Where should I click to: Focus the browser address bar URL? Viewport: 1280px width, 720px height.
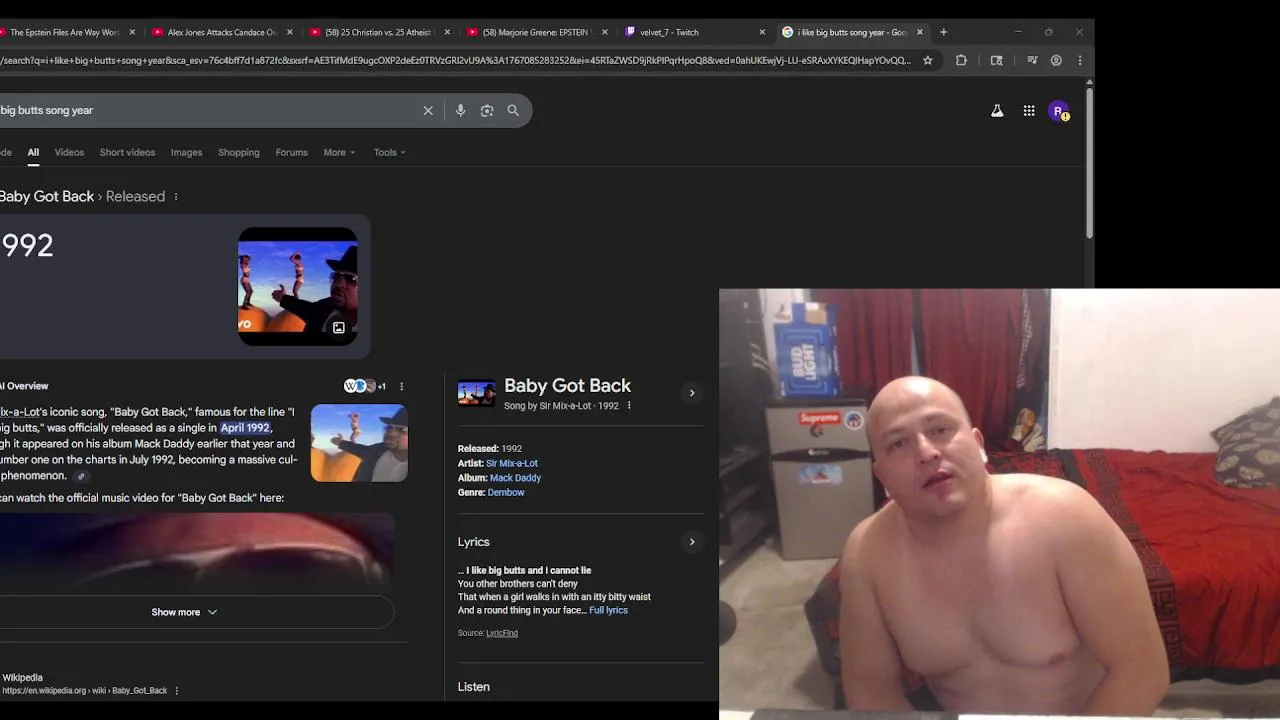(456, 60)
